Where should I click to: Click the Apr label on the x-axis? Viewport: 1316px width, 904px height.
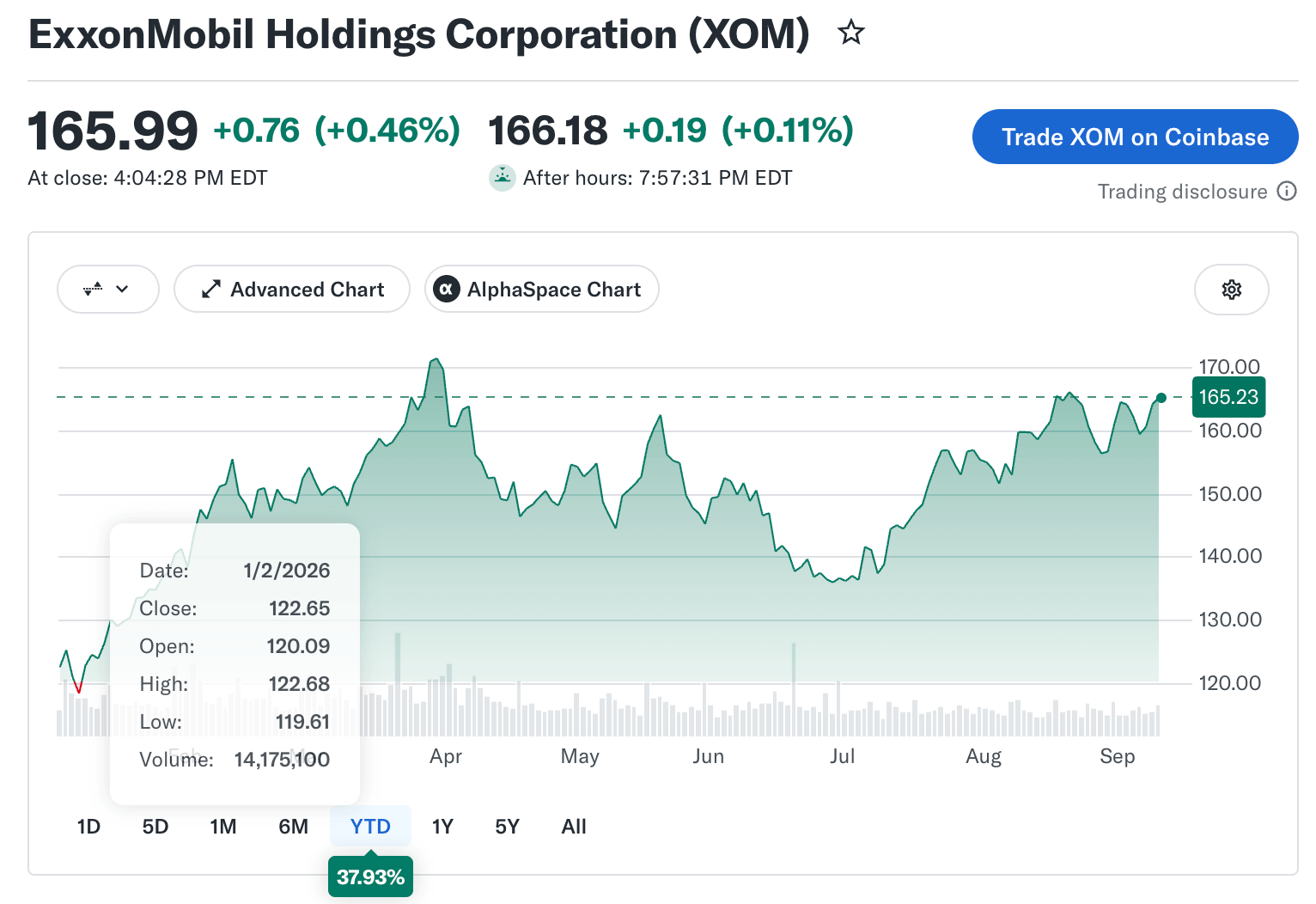pyautogui.click(x=446, y=756)
